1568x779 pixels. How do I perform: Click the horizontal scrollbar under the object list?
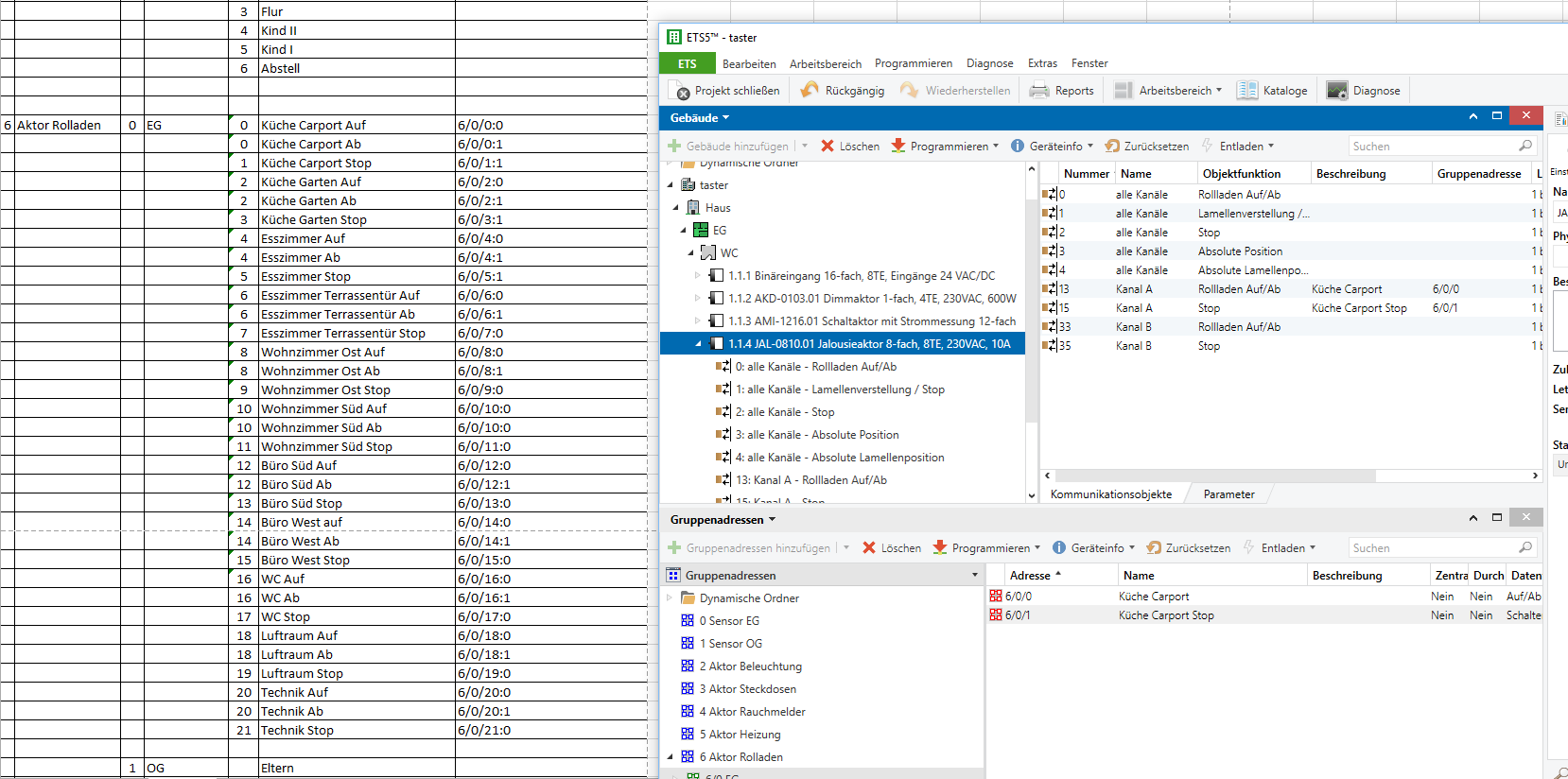1214,476
